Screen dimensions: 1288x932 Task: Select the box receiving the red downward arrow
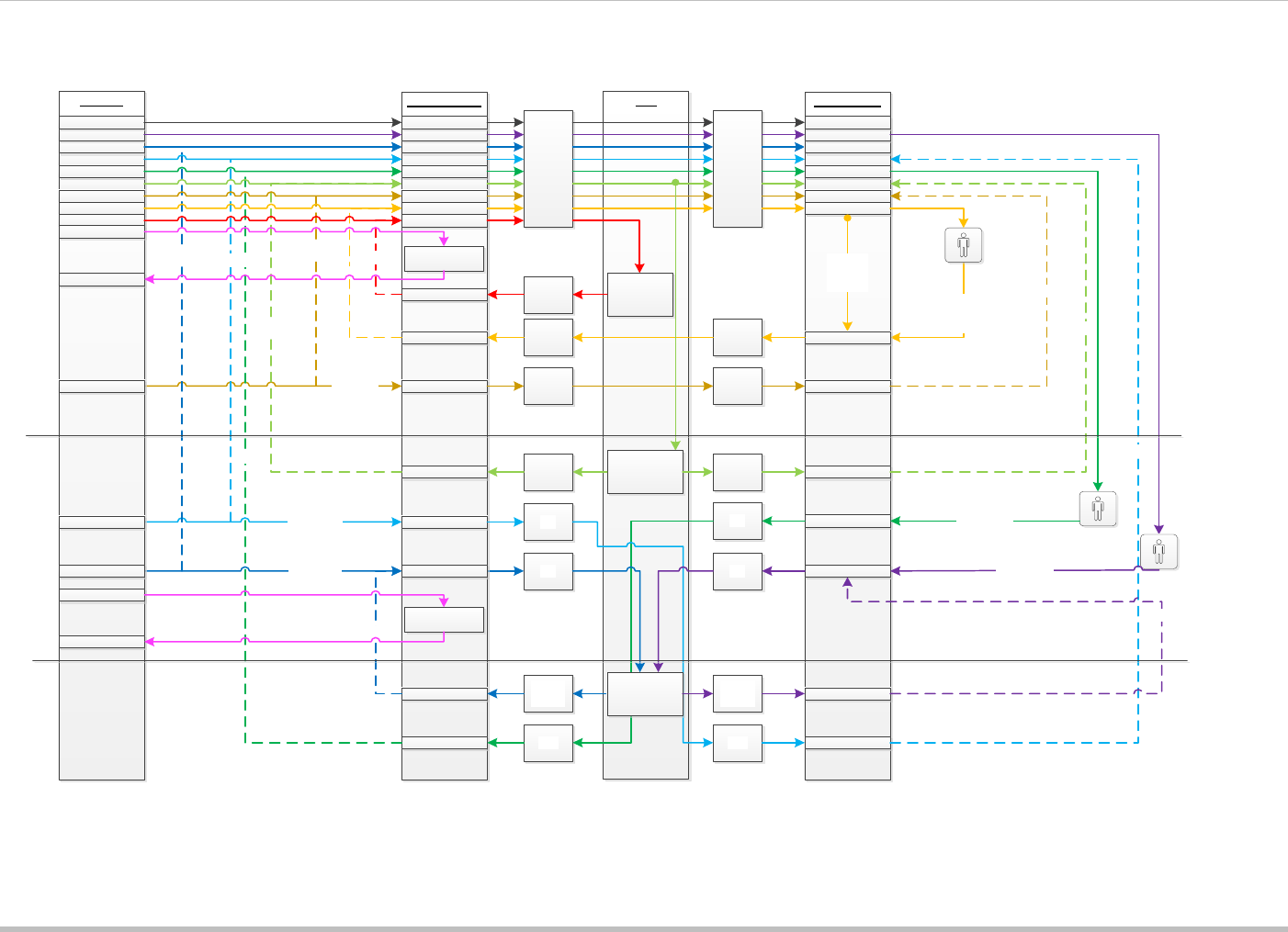click(x=640, y=295)
